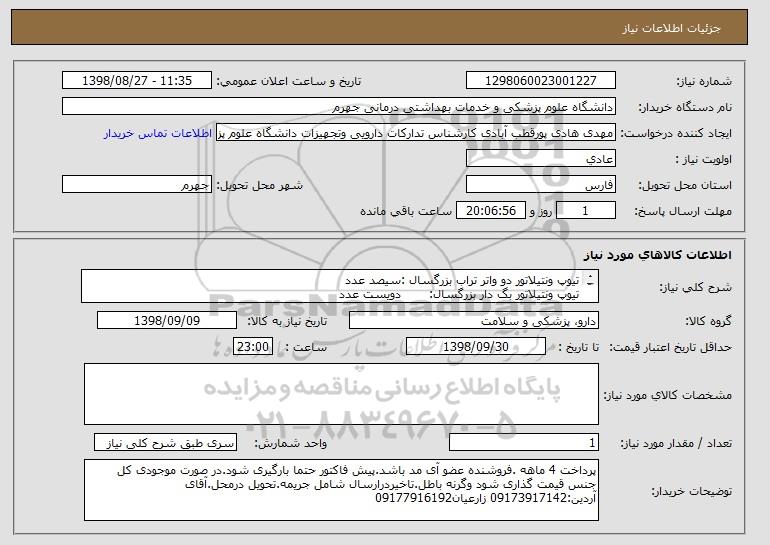Click the scroll arrows of شرح کلی نیاز box
Screen dimensions: 770x545
pos(590,280)
